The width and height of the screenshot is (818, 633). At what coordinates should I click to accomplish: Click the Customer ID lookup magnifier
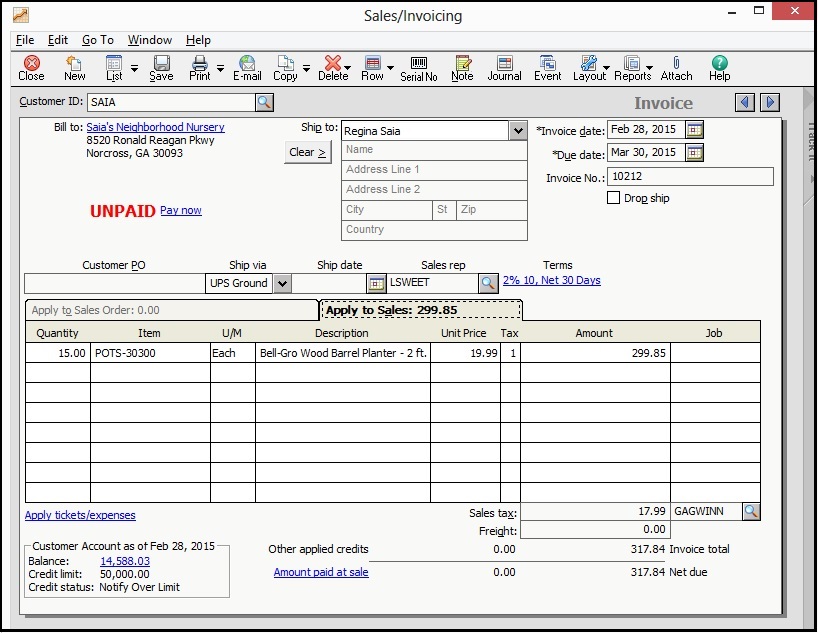pos(264,102)
